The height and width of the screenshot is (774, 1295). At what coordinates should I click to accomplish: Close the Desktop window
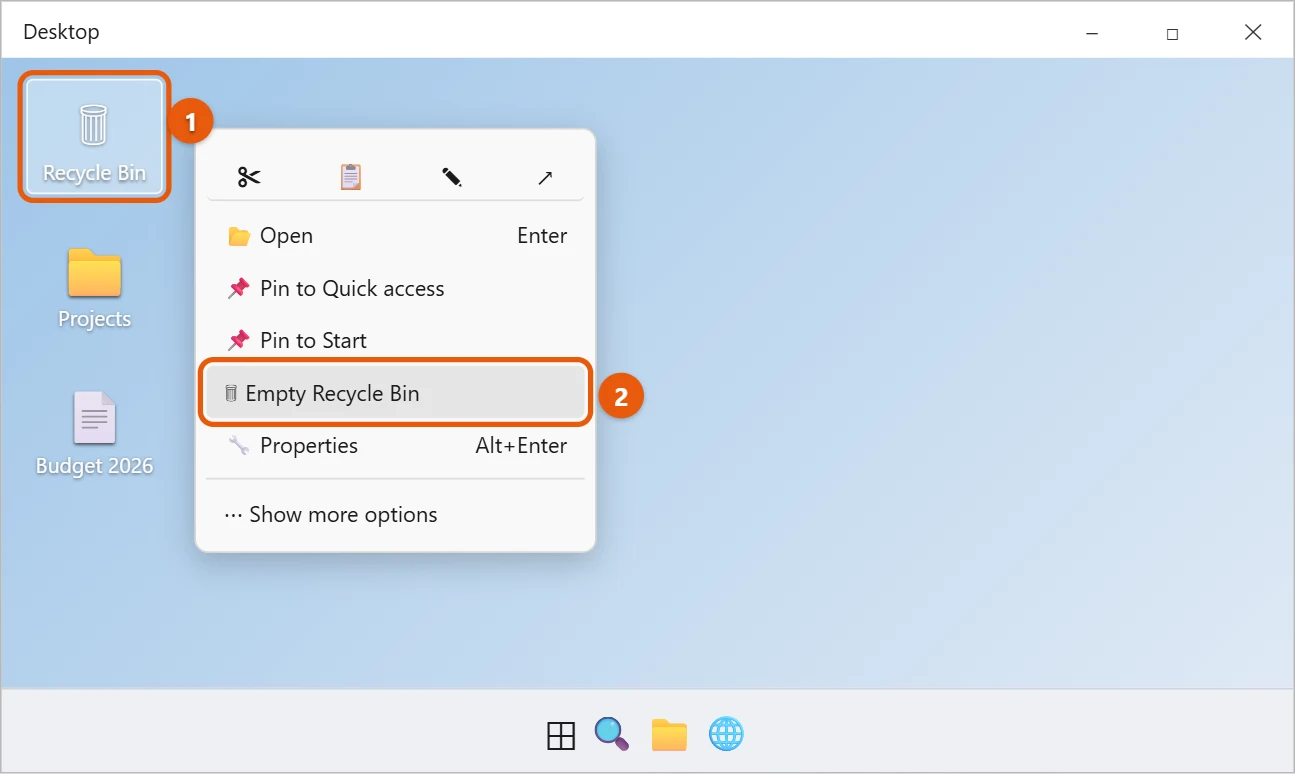pos(1253,32)
